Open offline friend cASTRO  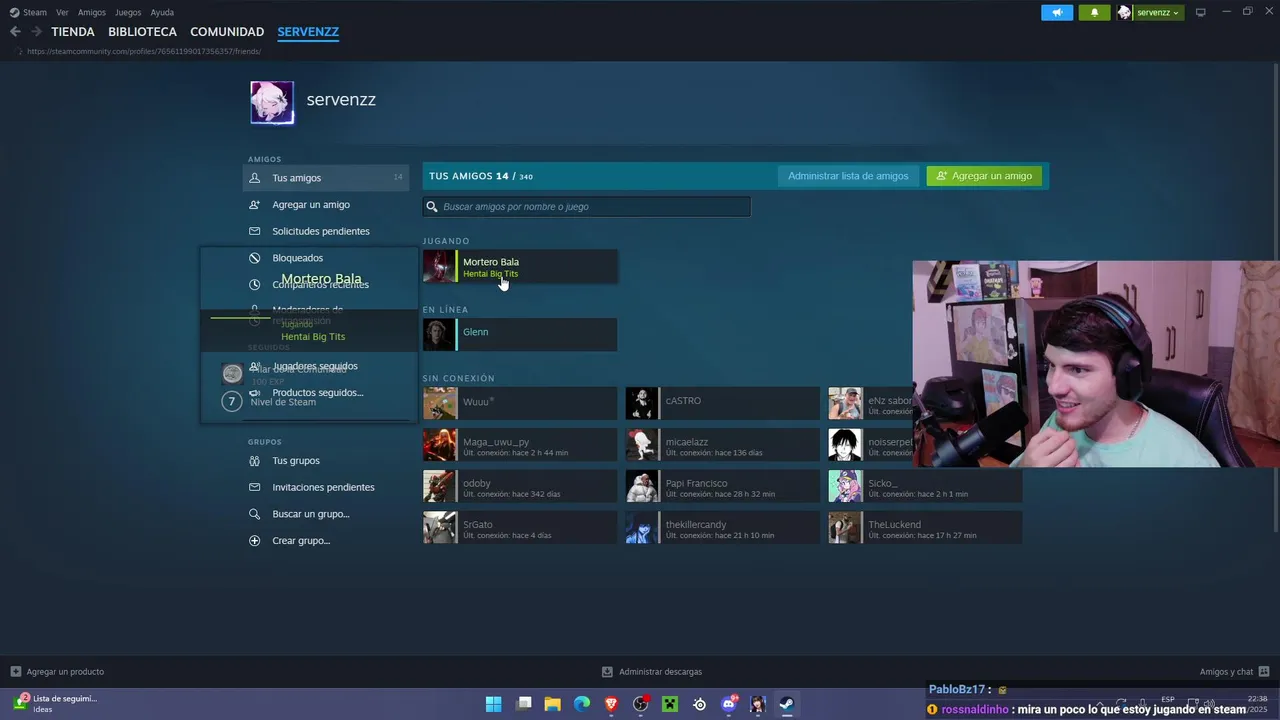point(722,403)
